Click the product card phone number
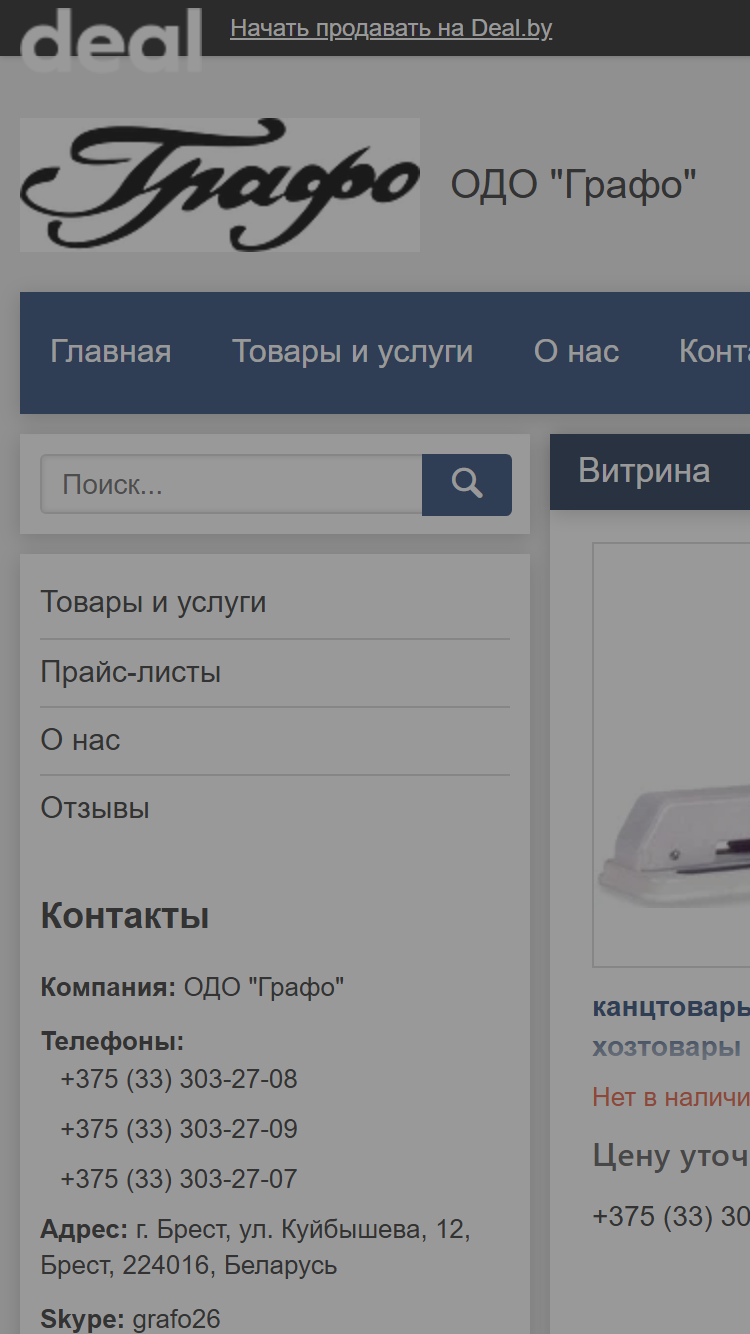Viewport: 750px width, 1334px height. [671, 1216]
